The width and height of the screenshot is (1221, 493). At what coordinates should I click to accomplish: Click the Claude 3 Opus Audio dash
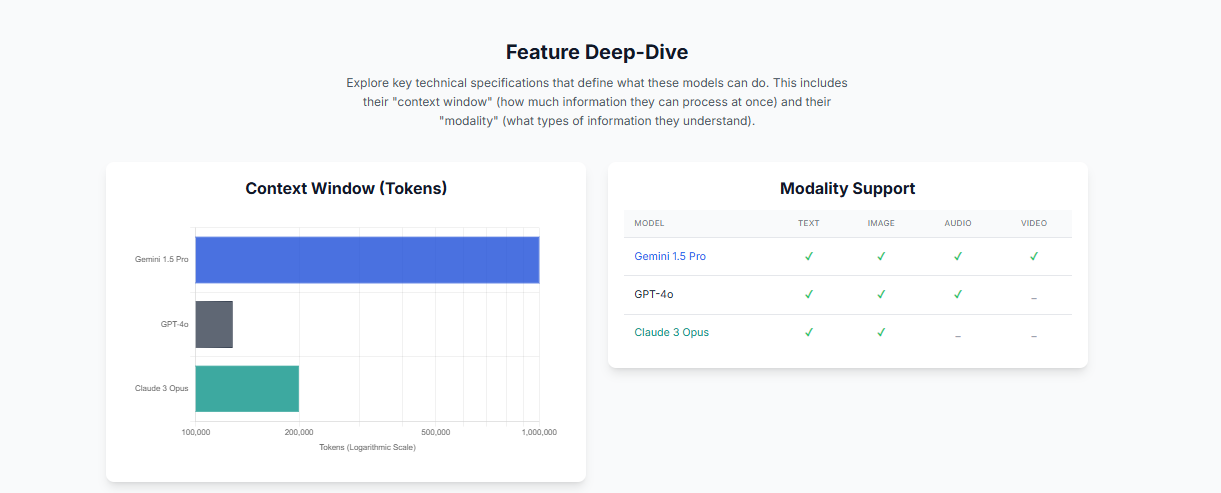tap(958, 335)
